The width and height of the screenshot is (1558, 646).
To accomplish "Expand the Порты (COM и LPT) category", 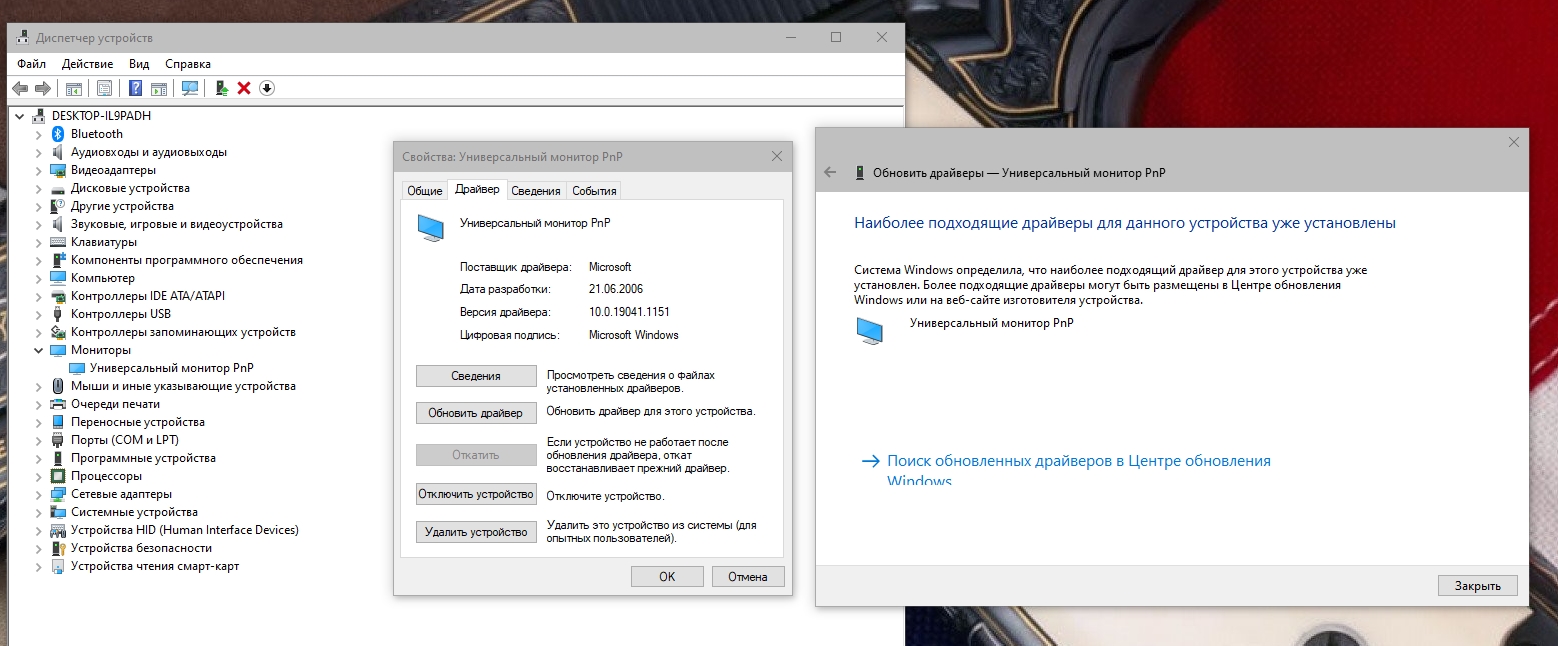I will tap(38, 440).
